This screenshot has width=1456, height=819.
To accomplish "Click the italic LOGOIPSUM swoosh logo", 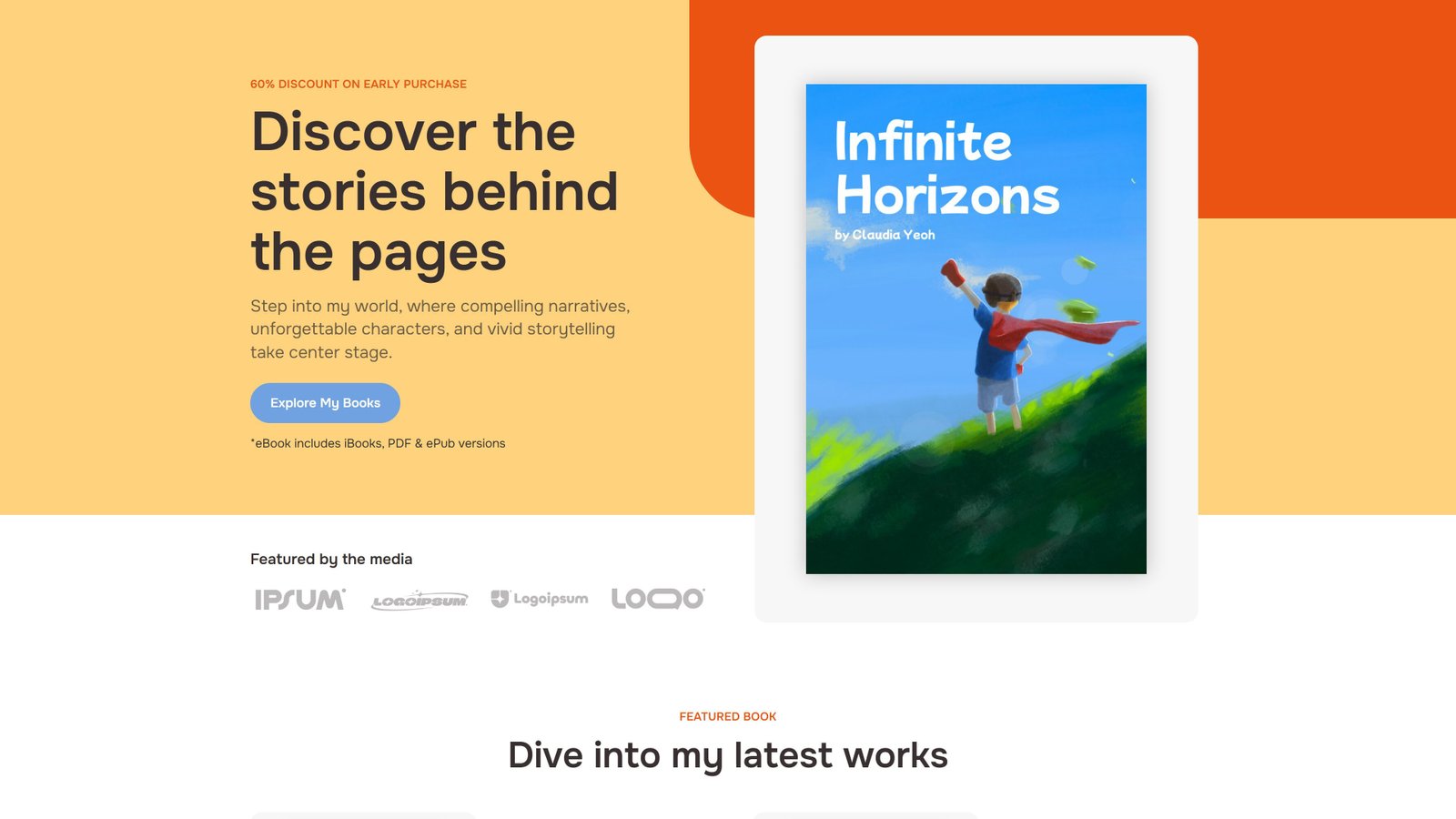I will [420, 601].
